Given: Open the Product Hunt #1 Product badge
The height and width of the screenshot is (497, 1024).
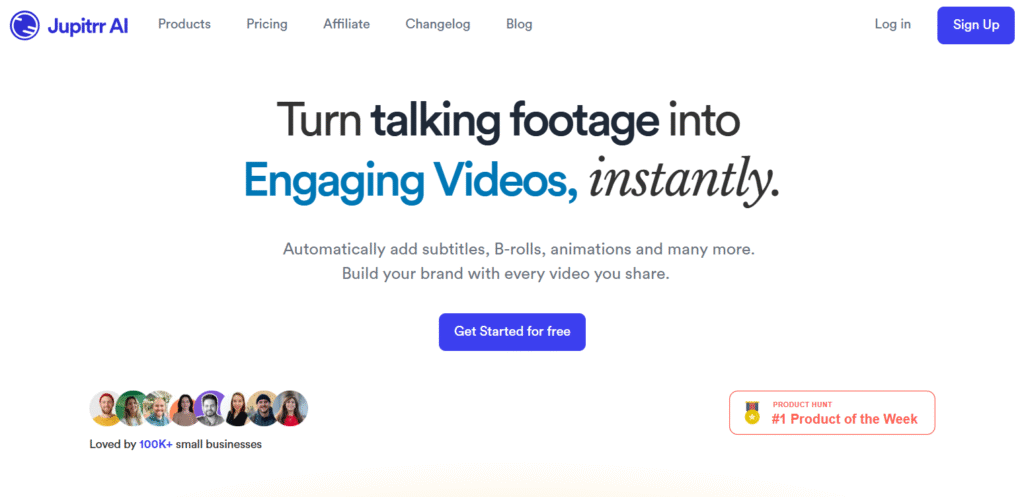Looking at the screenshot, I should [x=832, y=413].
